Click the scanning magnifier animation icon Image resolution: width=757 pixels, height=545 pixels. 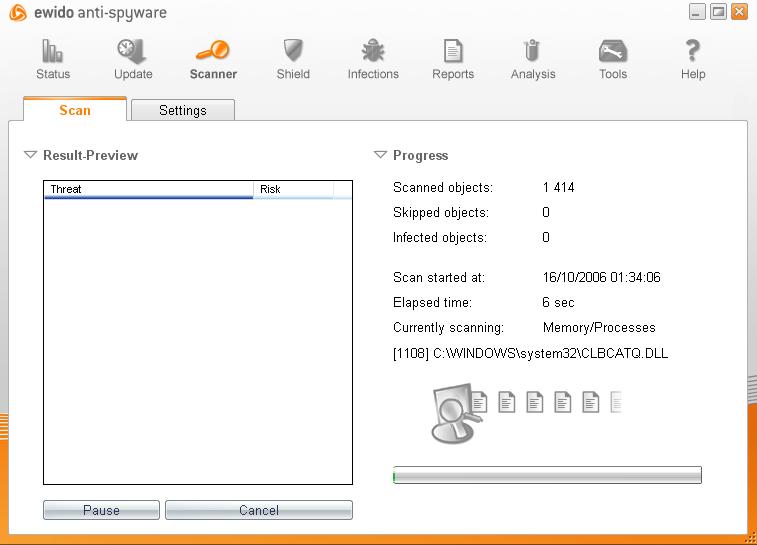click(456, 414)
